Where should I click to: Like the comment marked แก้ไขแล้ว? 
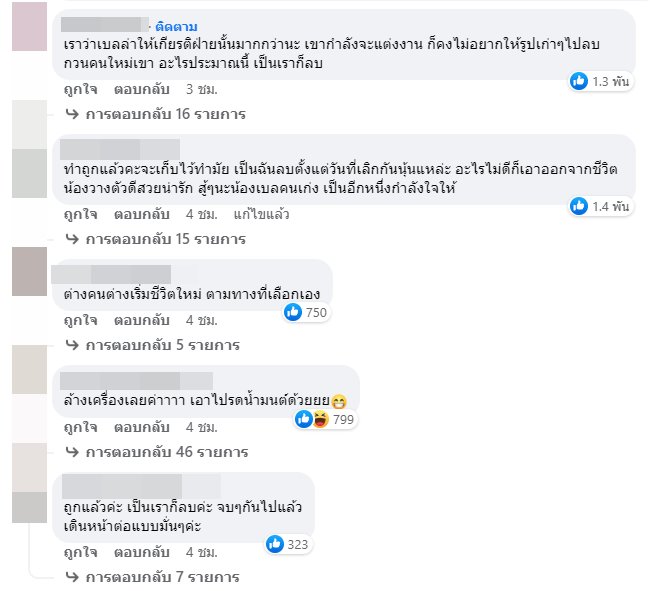(77, 212)
